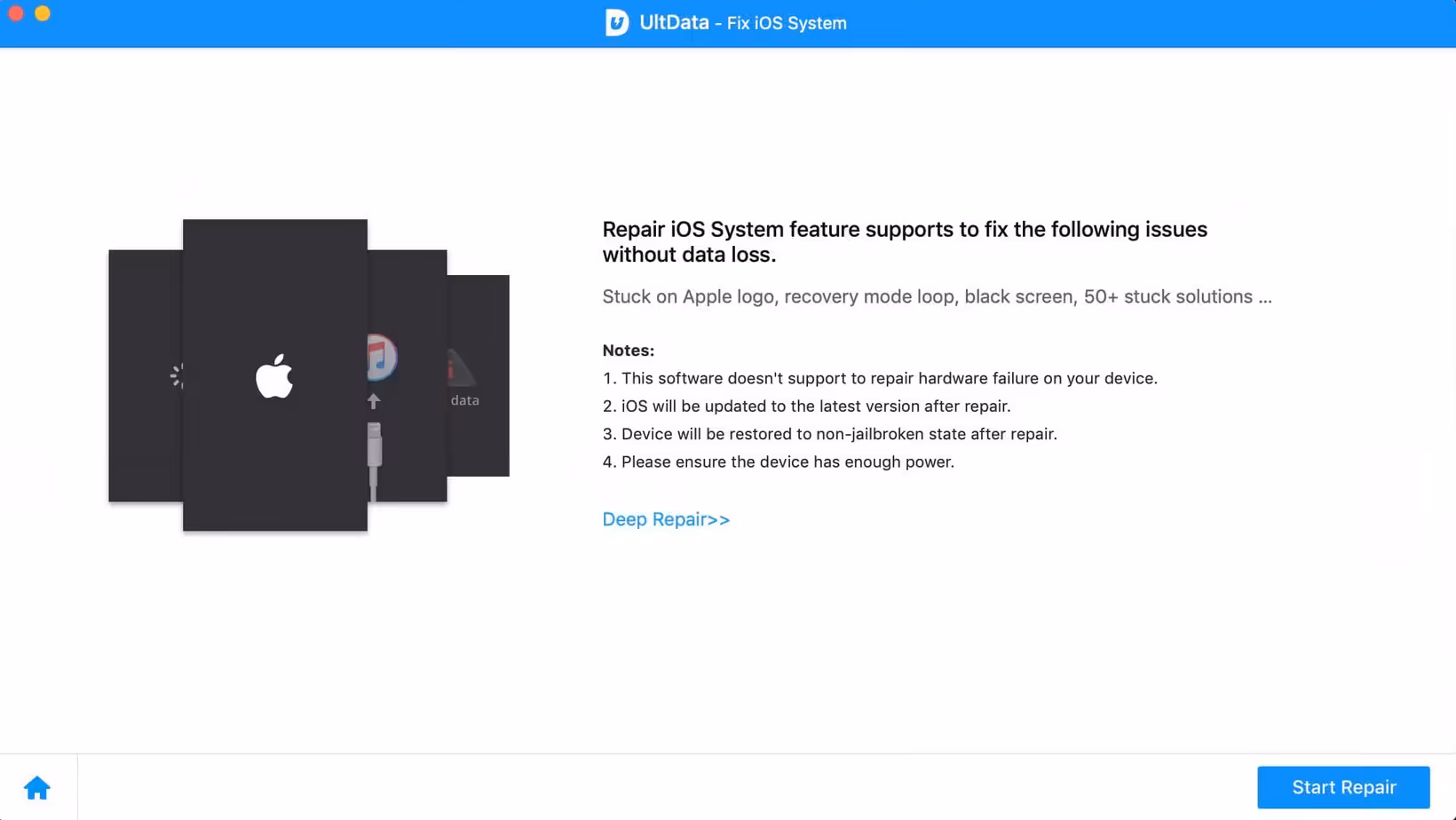Click the white Apple logo image

click(274, 376)
